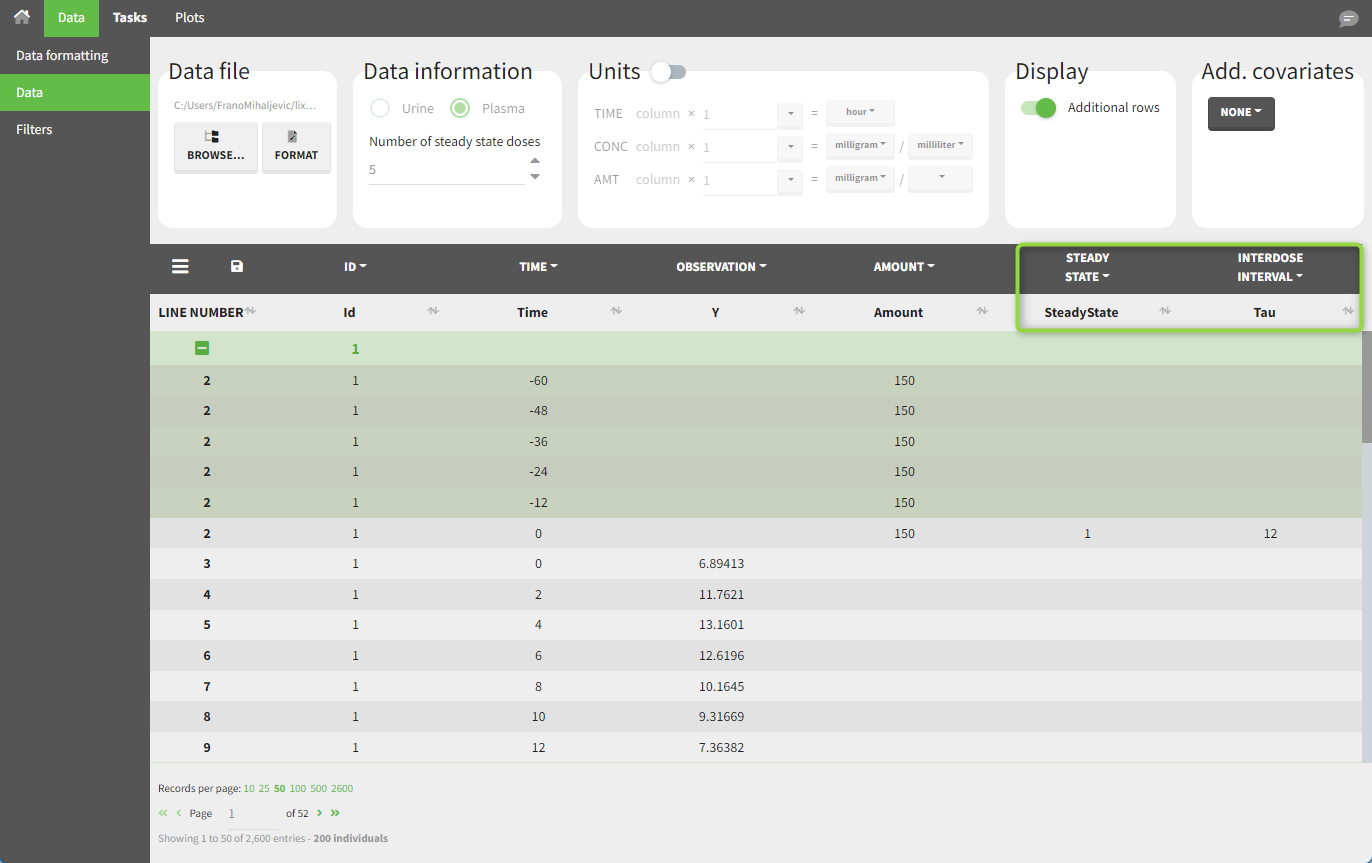1372x863 pixels.
Task: Open the OBSERVATION column type dropdown
Action: (720, 267)
